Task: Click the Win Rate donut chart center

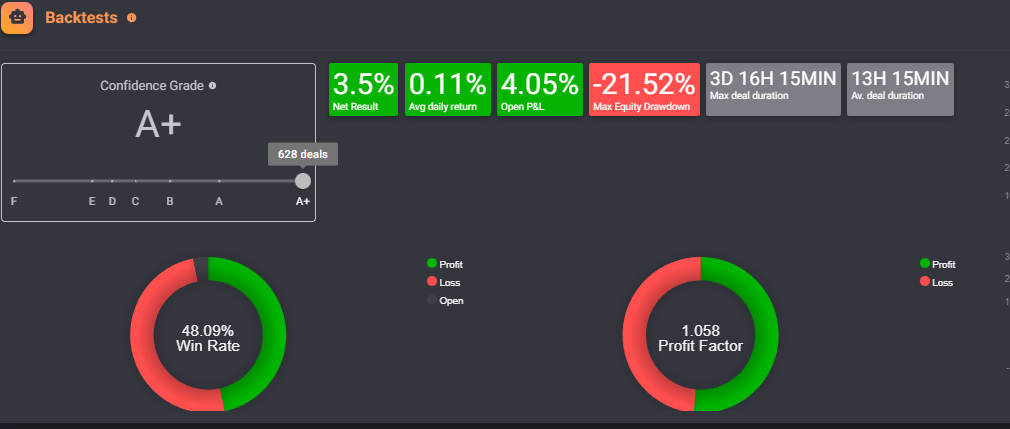Action: click(208, 338)
